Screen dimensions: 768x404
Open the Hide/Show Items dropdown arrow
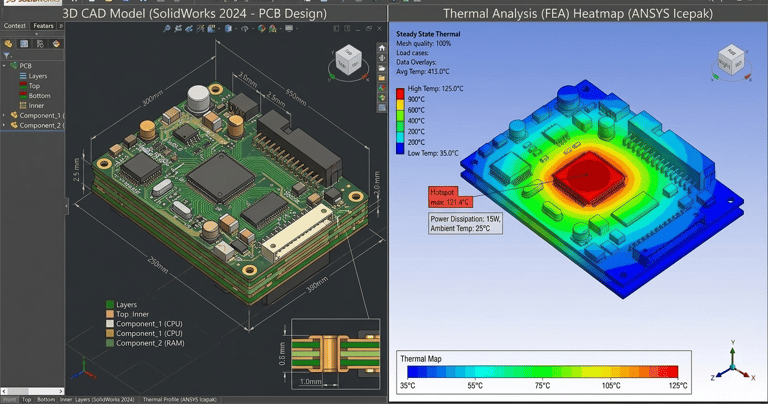[x=253, y=29]
